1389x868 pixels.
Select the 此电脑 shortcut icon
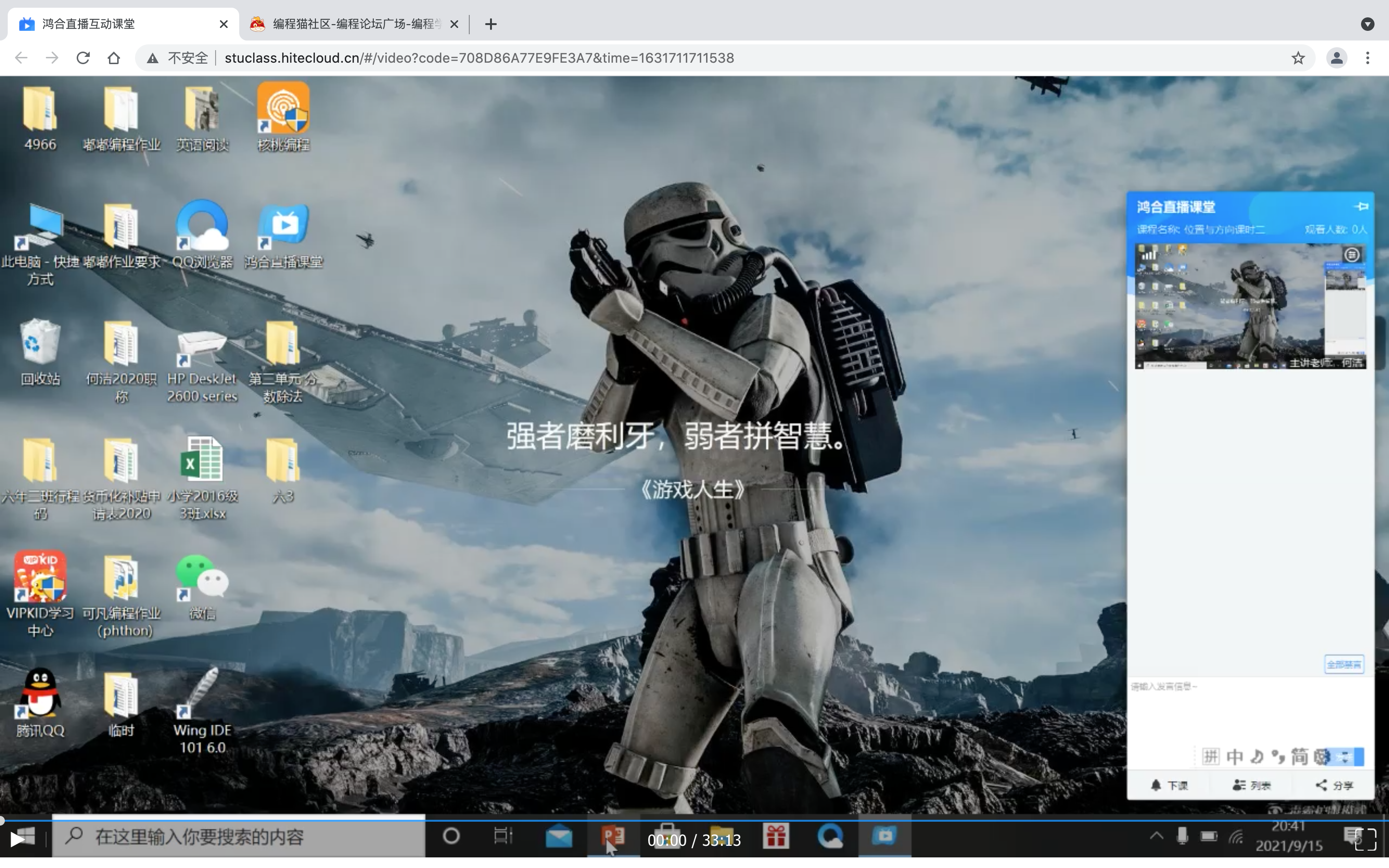coord(40,227)
